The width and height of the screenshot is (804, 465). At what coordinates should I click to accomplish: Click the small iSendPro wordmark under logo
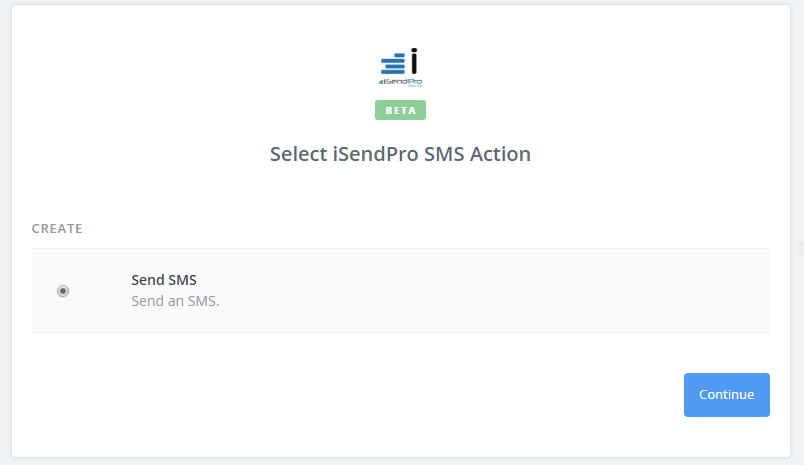point(400,82)
